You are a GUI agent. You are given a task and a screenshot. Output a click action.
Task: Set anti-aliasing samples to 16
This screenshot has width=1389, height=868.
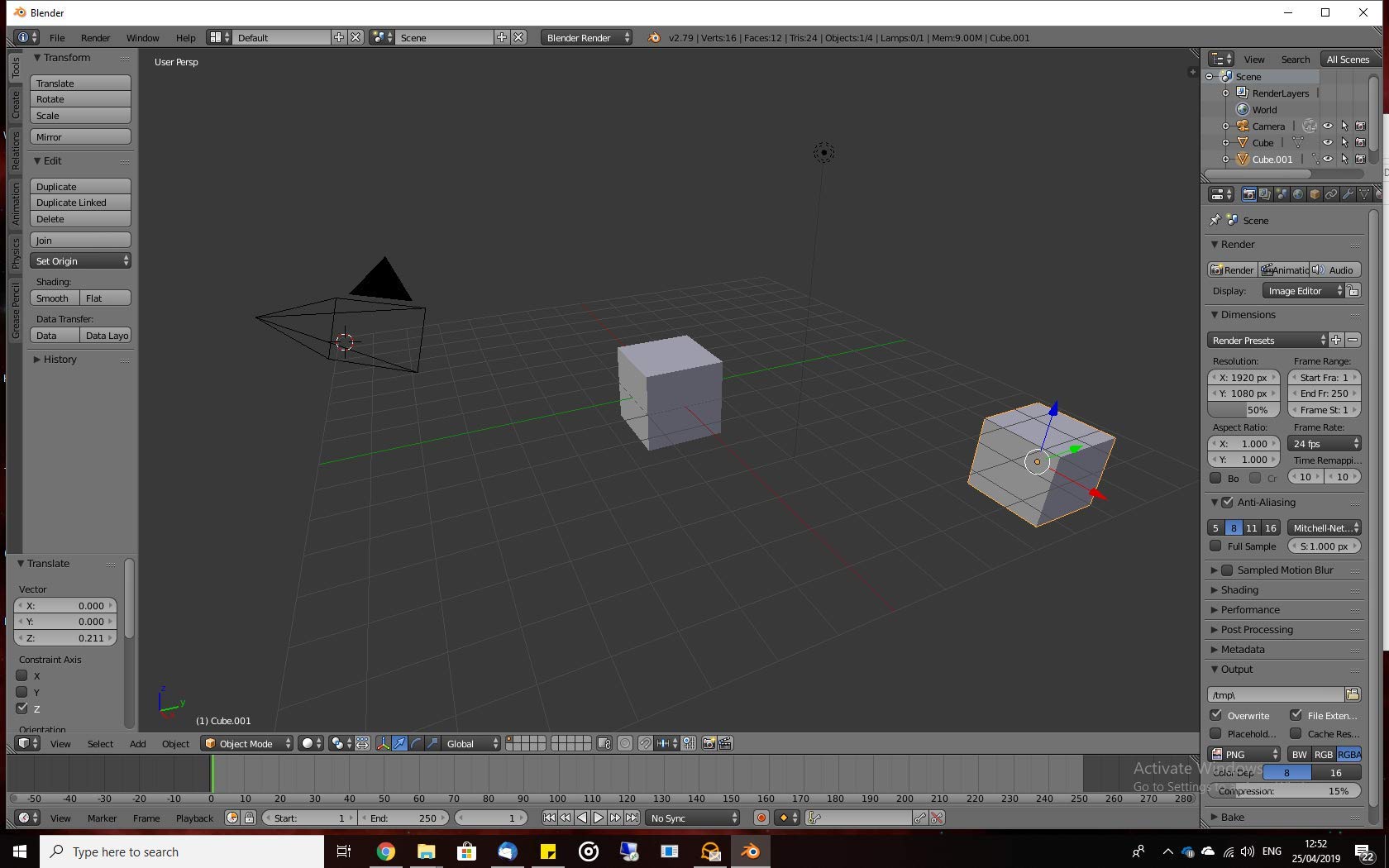tap(1271, 527)
